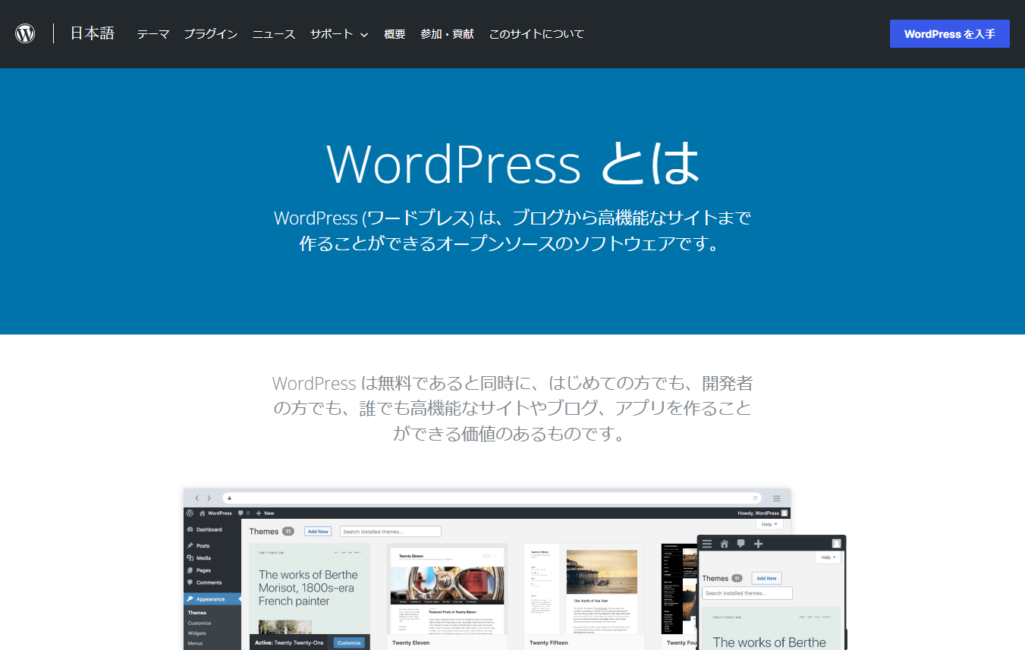
Task: Select the Dashboard icon in admin sidebar
Action: [x=190, y=530]
